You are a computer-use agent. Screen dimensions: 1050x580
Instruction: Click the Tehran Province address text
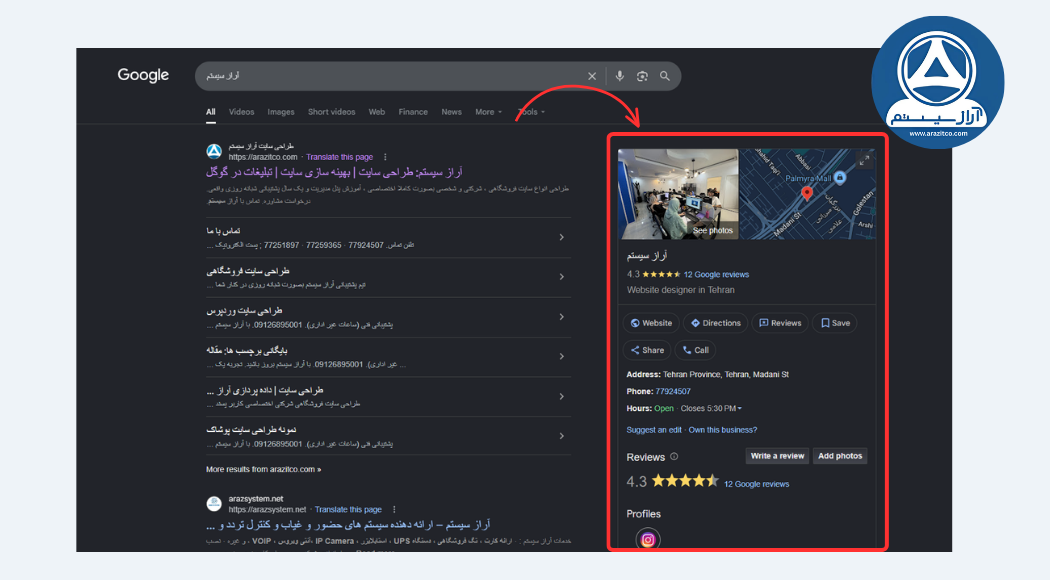[726, 374]
